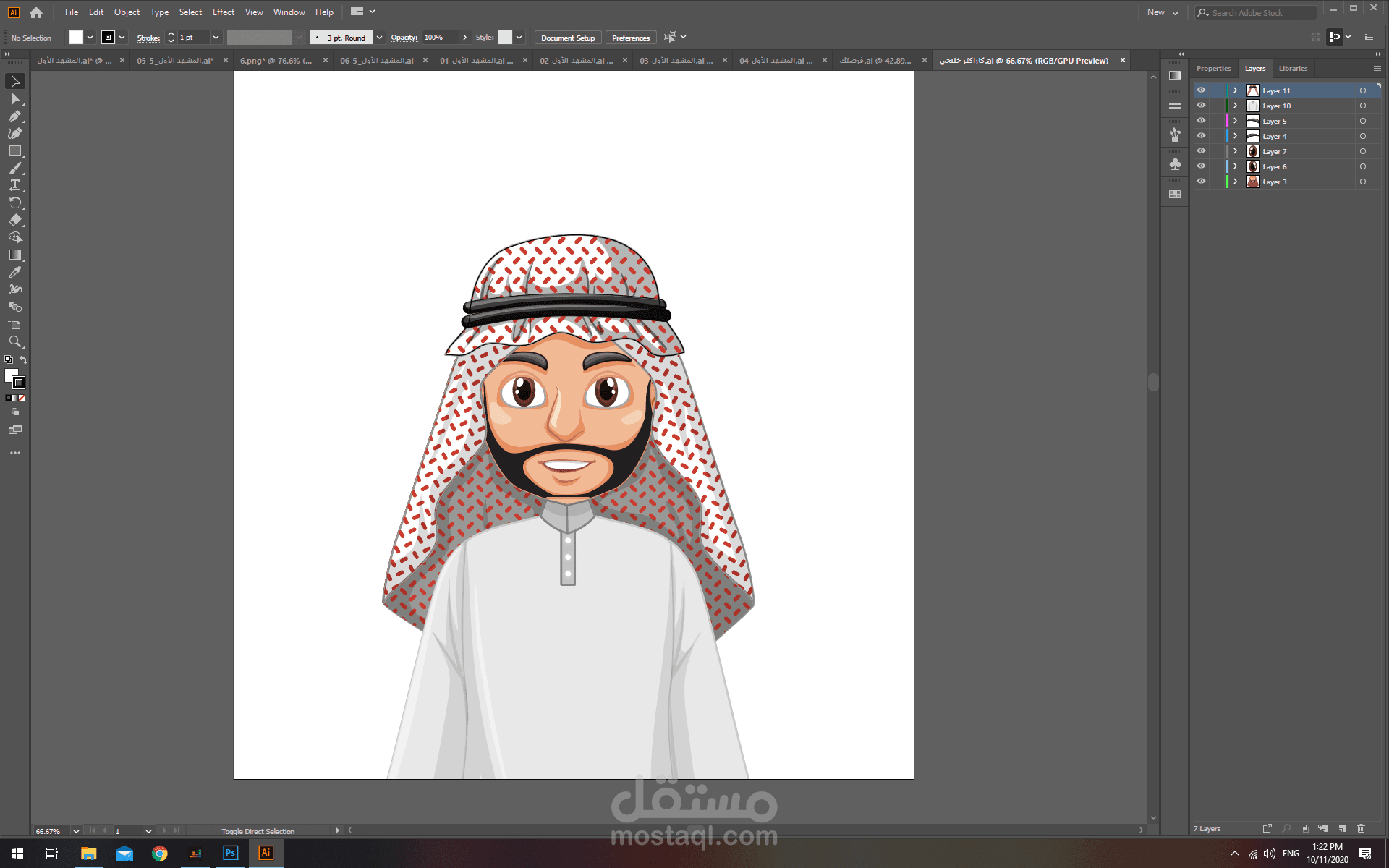Image resolution: width=1389 pixels, height=868 pixels.
Task: Open the Style dropdown in control bar
Action: click(521, 37)
